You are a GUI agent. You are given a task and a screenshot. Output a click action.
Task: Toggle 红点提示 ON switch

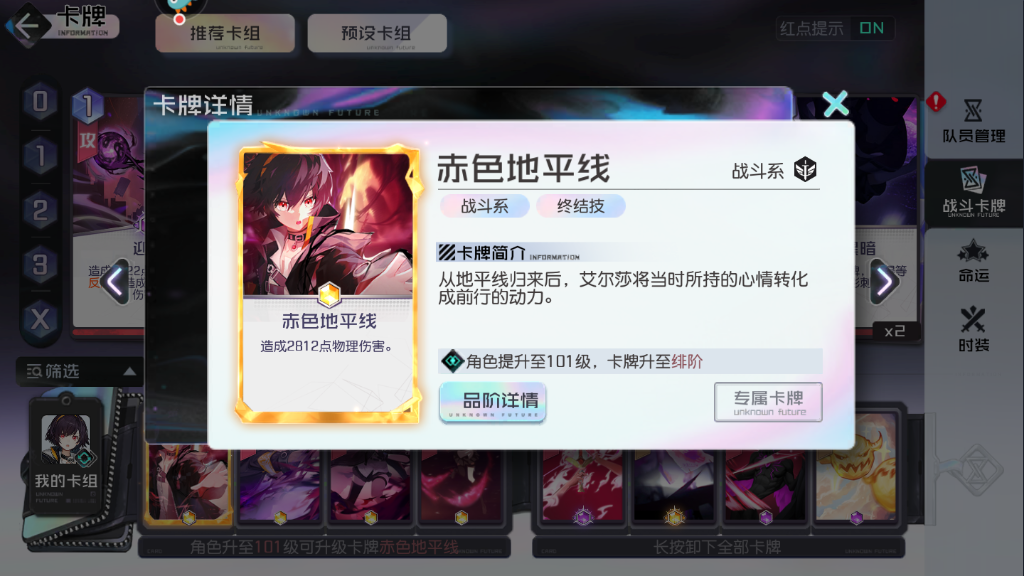coord(871,28)
